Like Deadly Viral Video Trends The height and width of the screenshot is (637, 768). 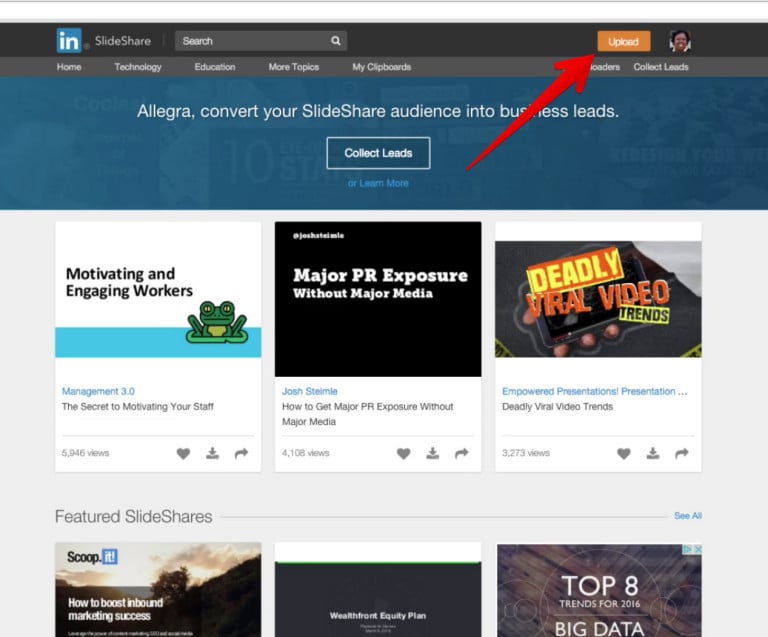624,453
